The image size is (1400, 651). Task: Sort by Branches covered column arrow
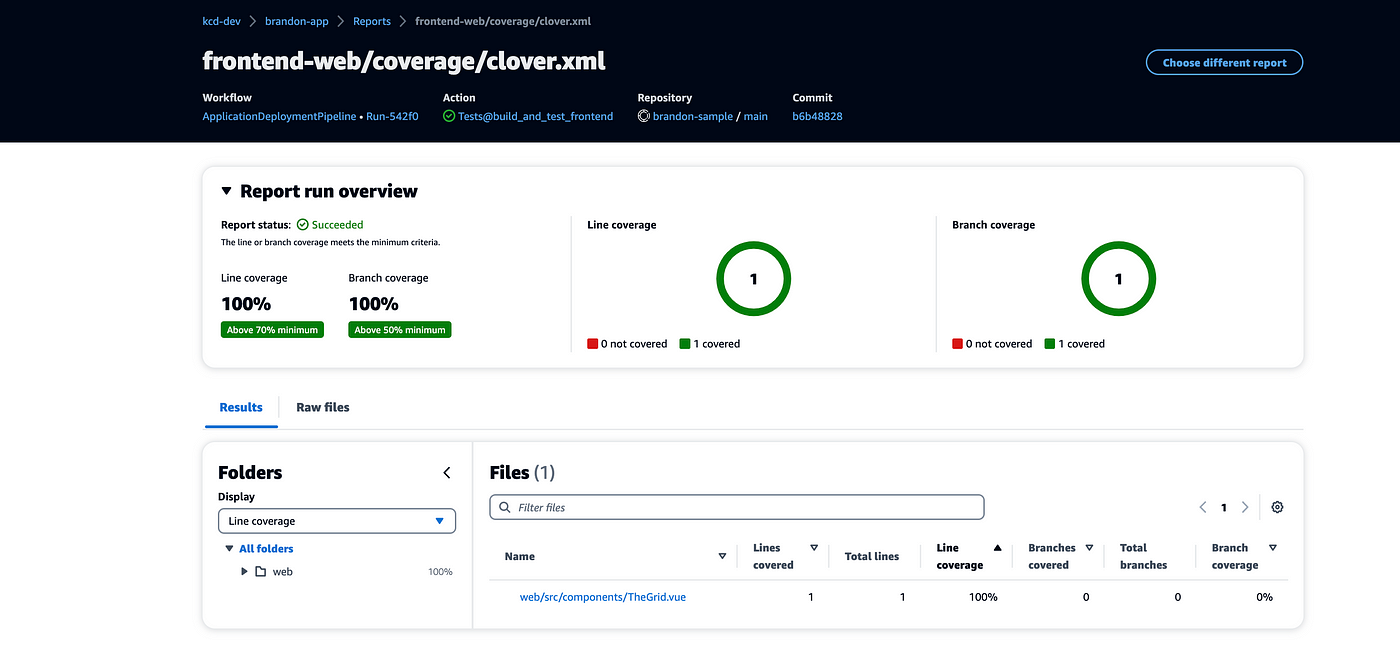click(1089, 548)
